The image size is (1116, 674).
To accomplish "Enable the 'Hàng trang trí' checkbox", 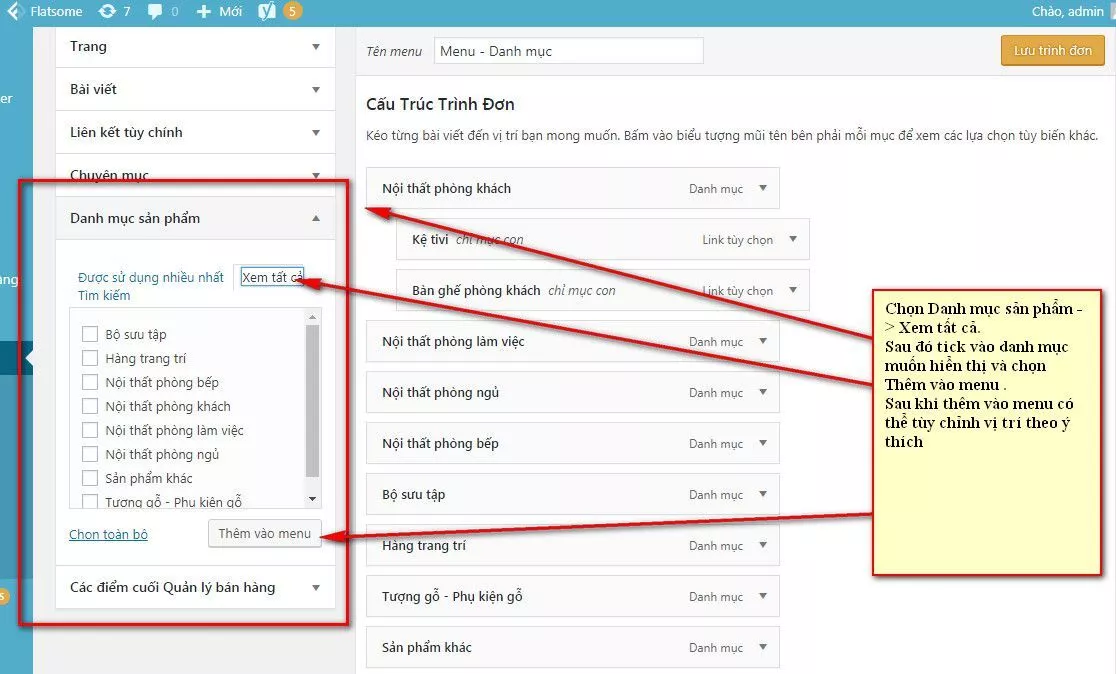I will point(89,357).
